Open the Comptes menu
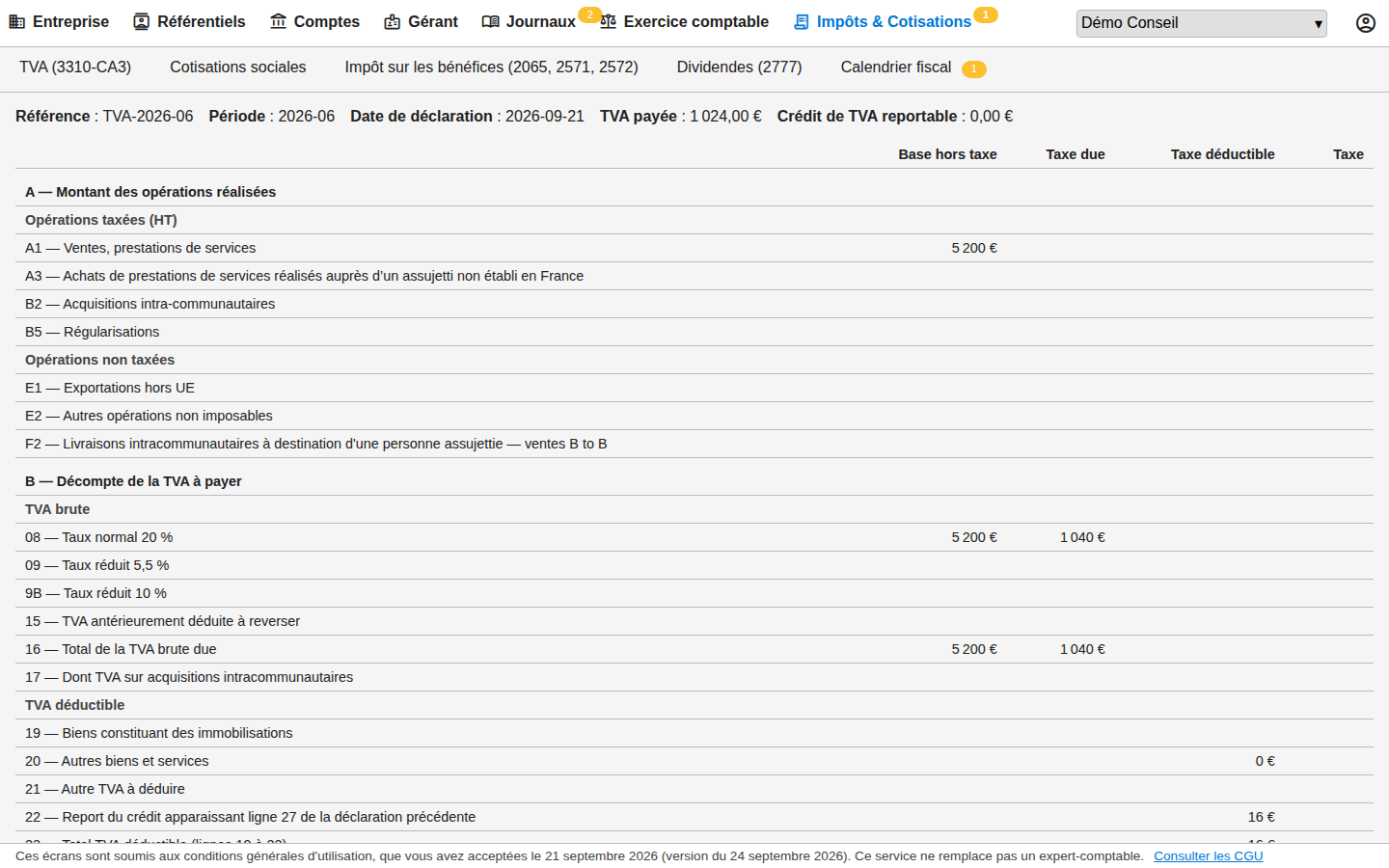This screenshot has height=868, width=1389. tap(314, 21)
